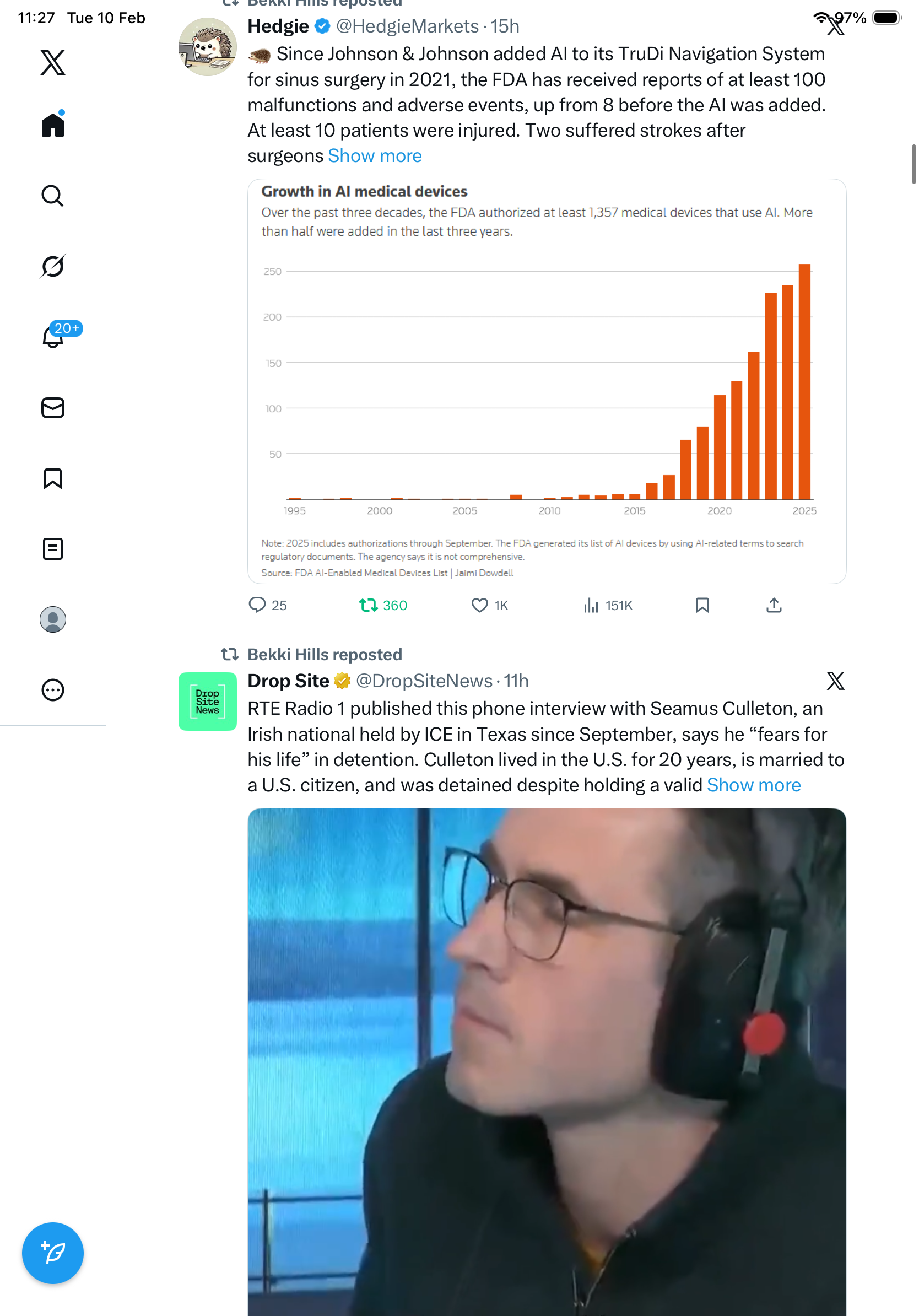This screenshot has width=919, height=1316.
Task: Reply to Hedgie post with 25 comments
Action: [x=268, y=605]
